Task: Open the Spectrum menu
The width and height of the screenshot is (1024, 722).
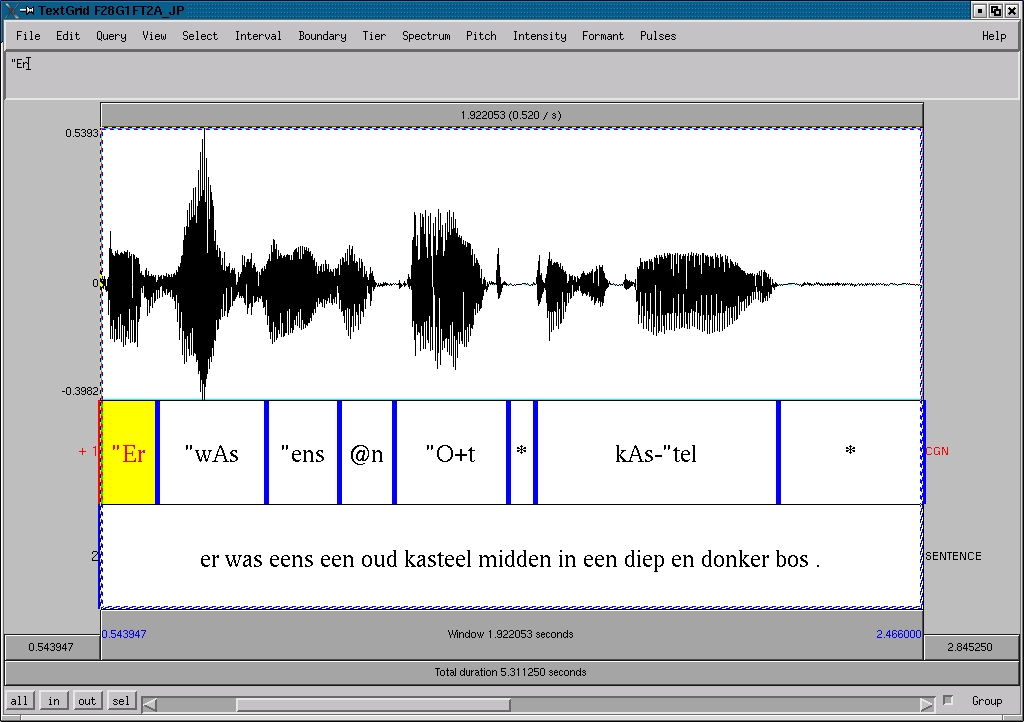Action: click(x=426, y=36)
